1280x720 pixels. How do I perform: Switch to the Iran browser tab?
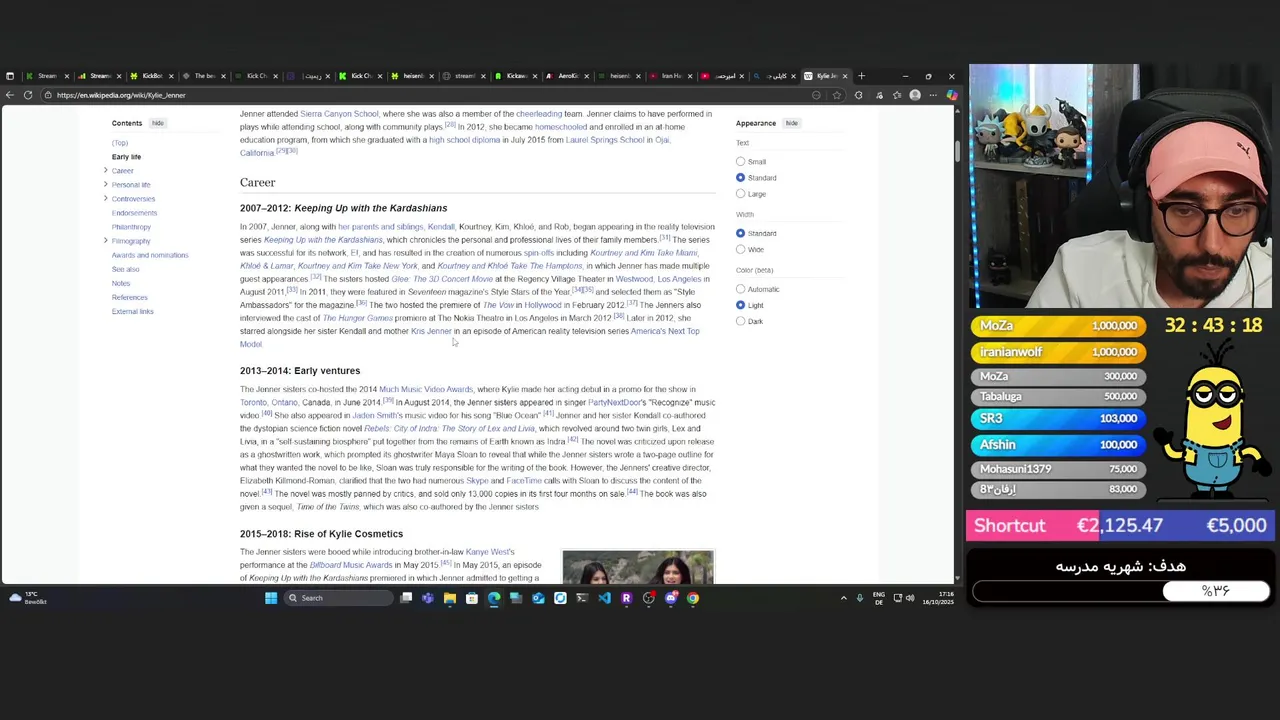point(670,76)
